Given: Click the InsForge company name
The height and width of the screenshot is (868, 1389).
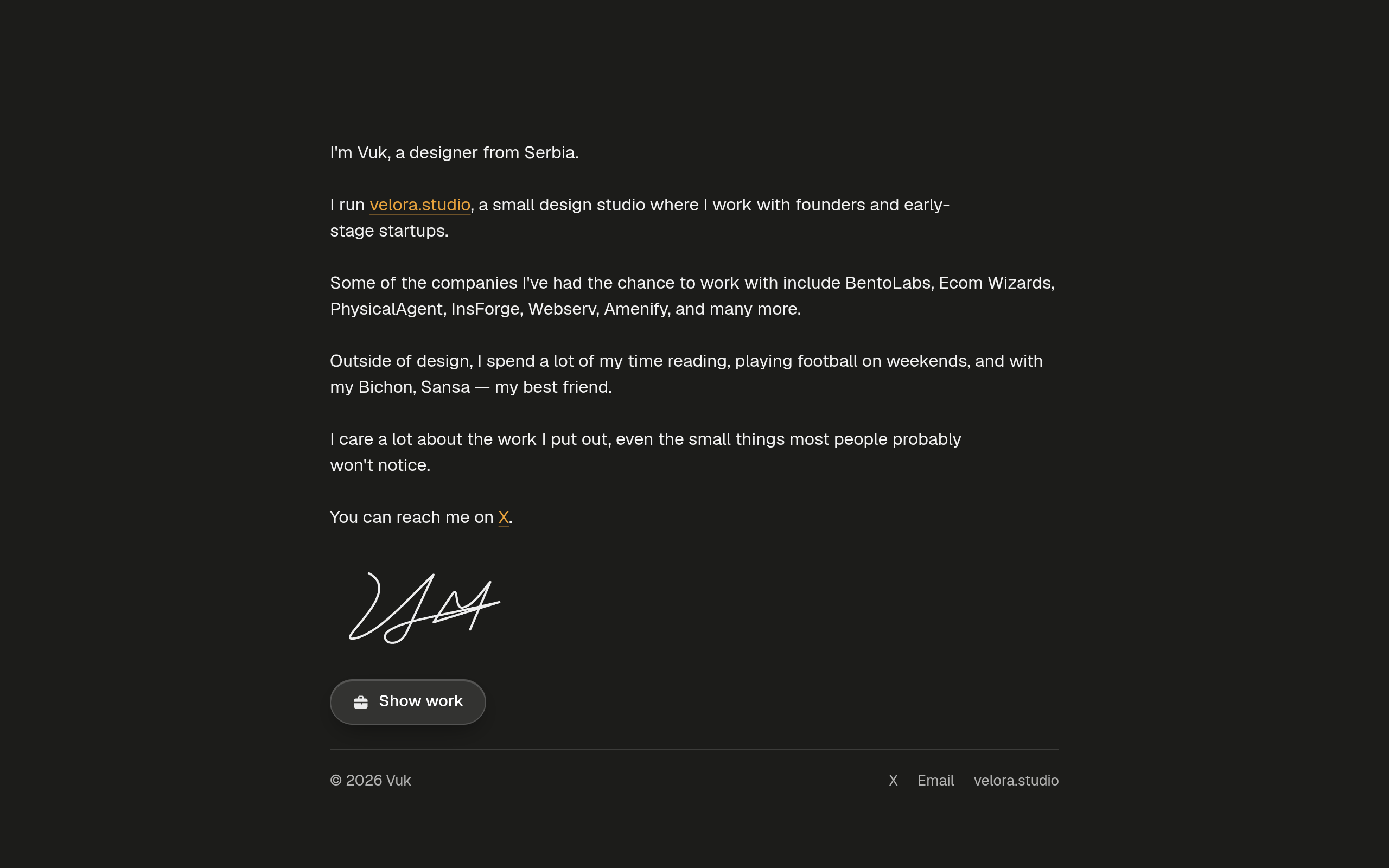Looking at the screenshot, I should 485,309.
